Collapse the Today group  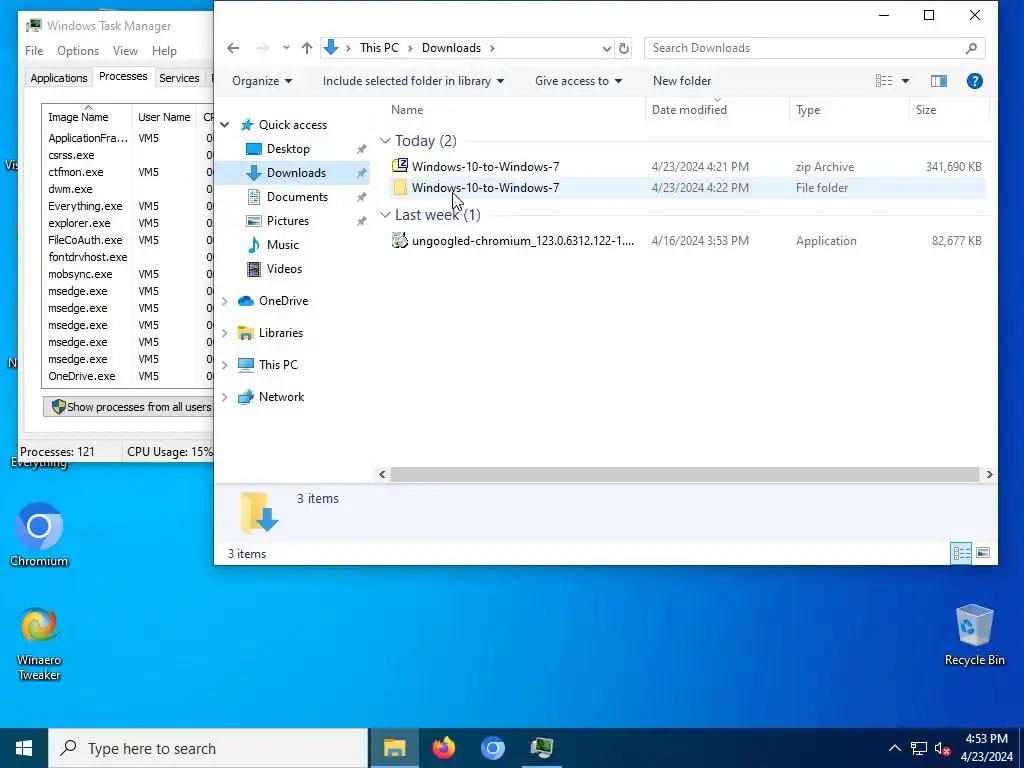(x=385, y=140)
